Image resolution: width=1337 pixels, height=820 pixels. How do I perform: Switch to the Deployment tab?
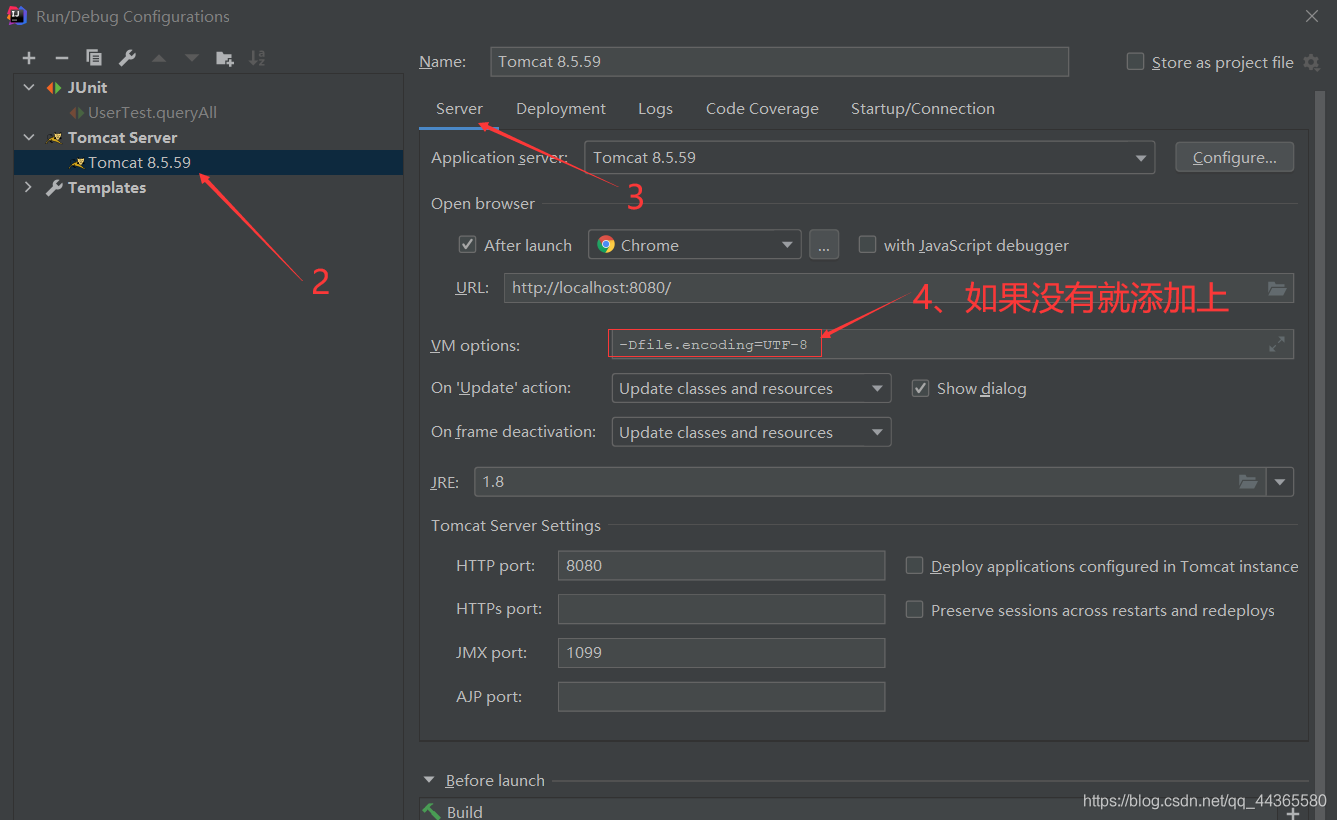[561, 109]
